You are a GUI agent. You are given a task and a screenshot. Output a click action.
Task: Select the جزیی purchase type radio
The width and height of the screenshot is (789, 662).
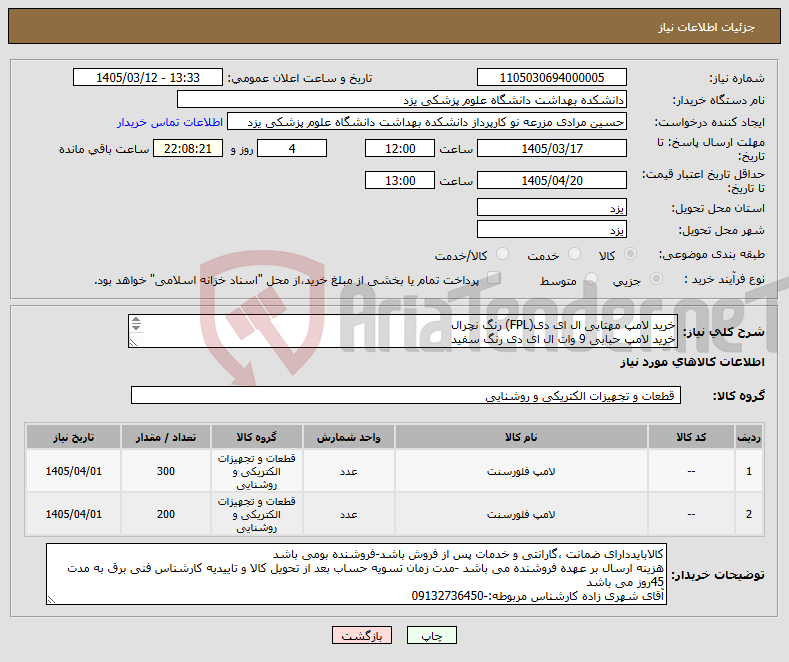pyautogui.click(x=656, y=279)
